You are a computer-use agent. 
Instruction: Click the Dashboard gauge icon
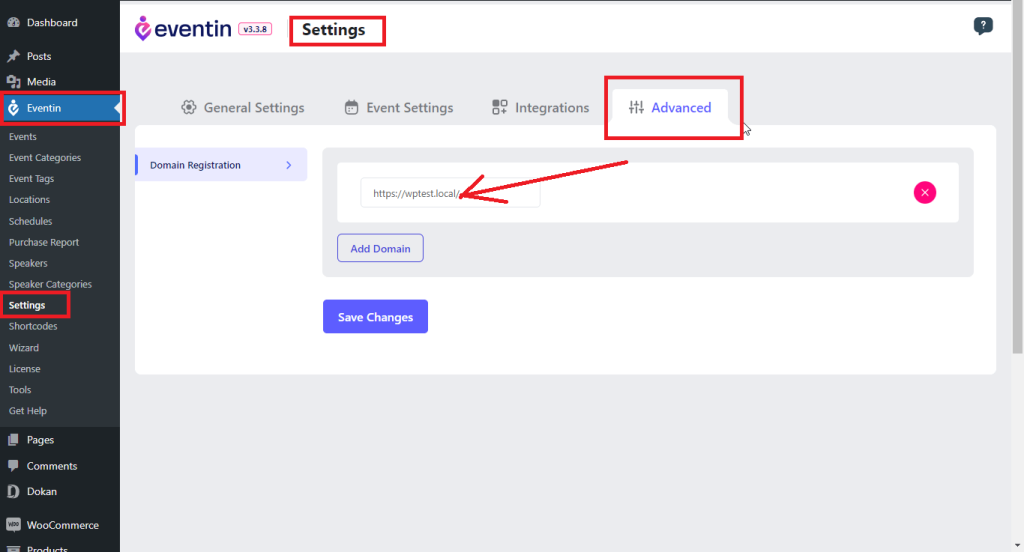coord(13,22)
